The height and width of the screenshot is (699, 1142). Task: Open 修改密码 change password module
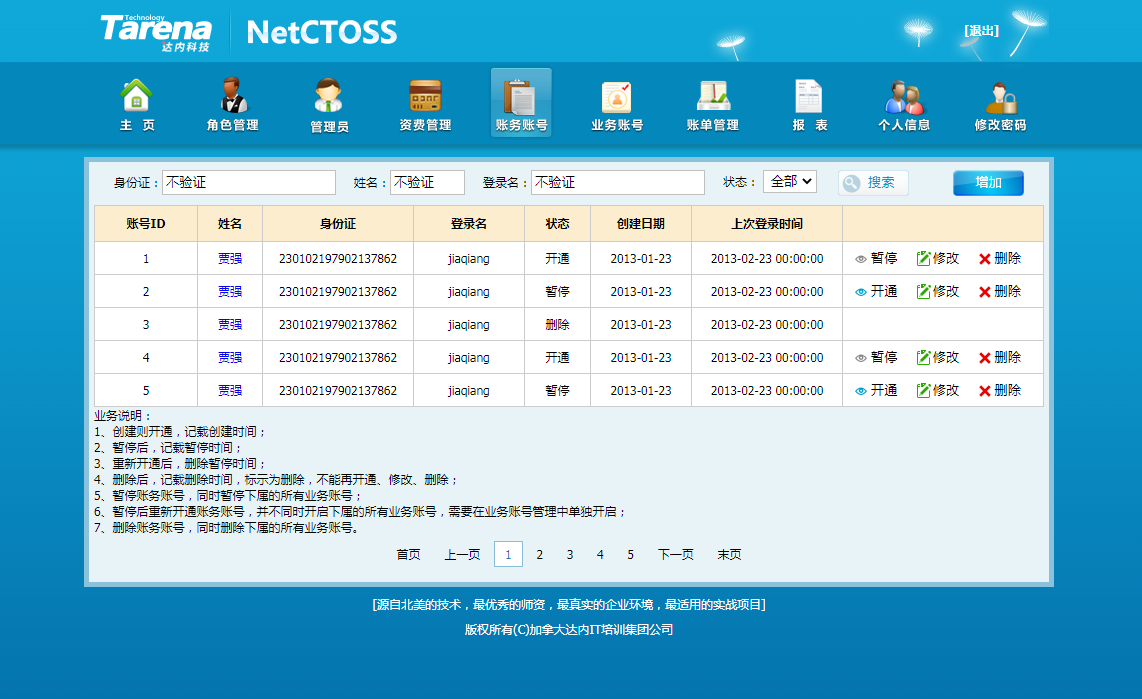[1001, 103]
